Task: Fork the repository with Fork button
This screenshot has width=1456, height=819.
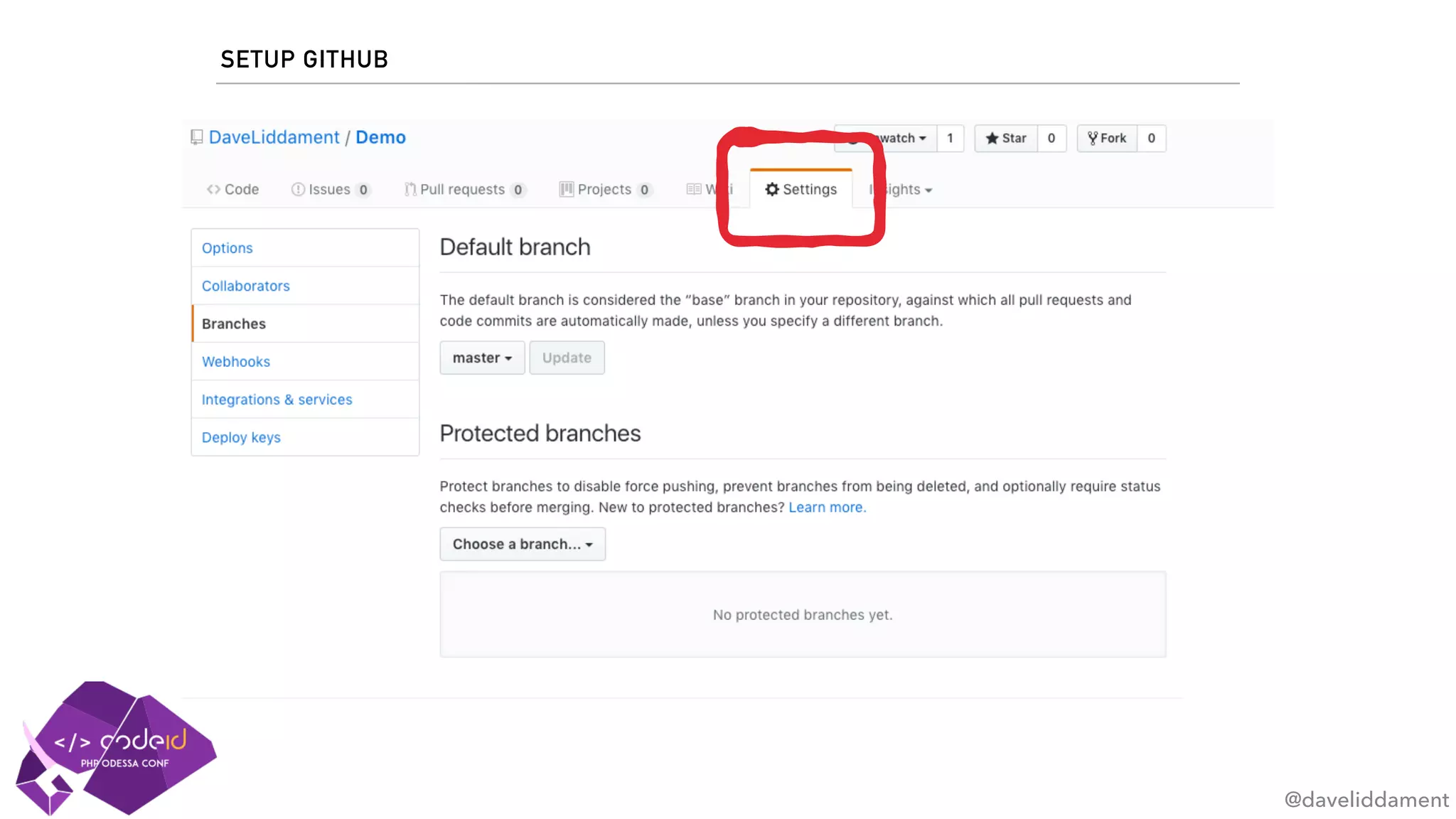Action: 1107,138
